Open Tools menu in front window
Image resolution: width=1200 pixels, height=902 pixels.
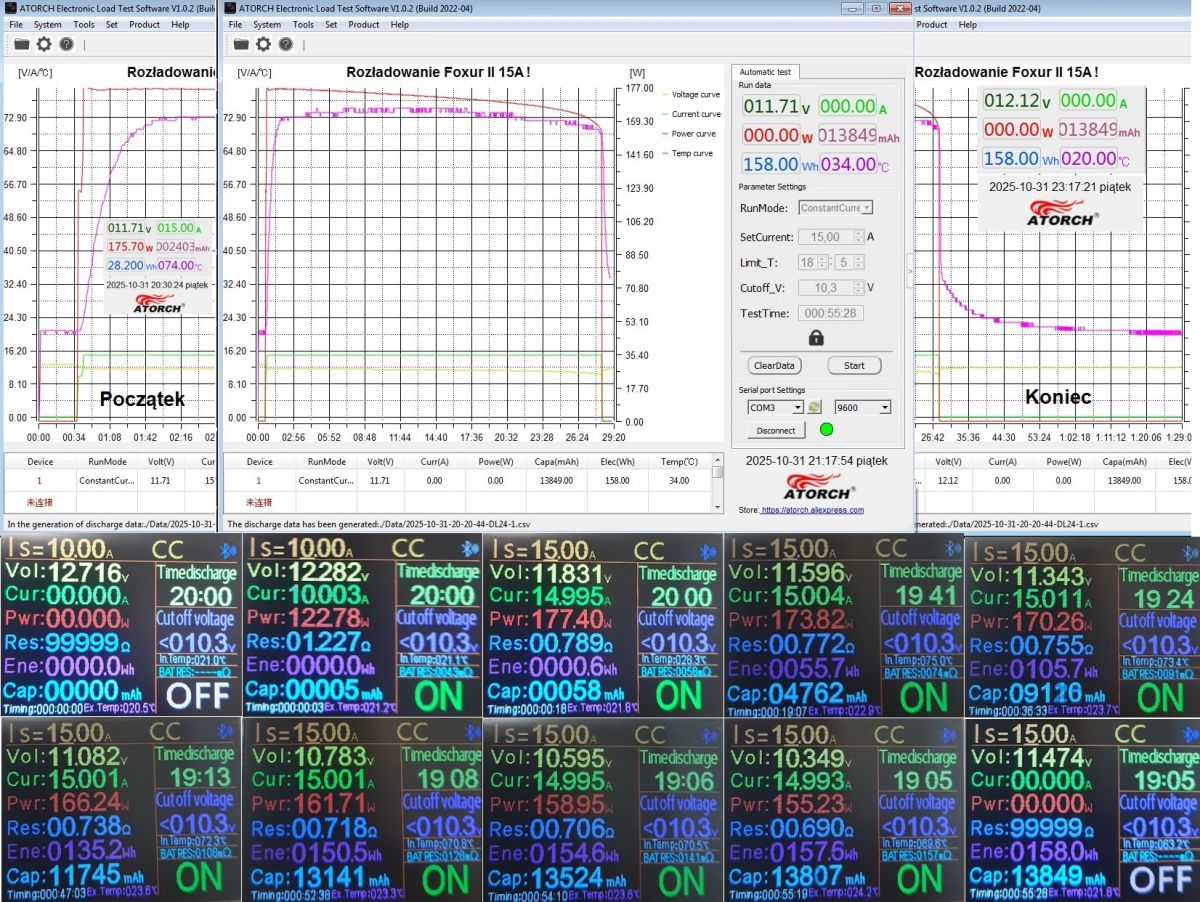click(x=303, y=24)
